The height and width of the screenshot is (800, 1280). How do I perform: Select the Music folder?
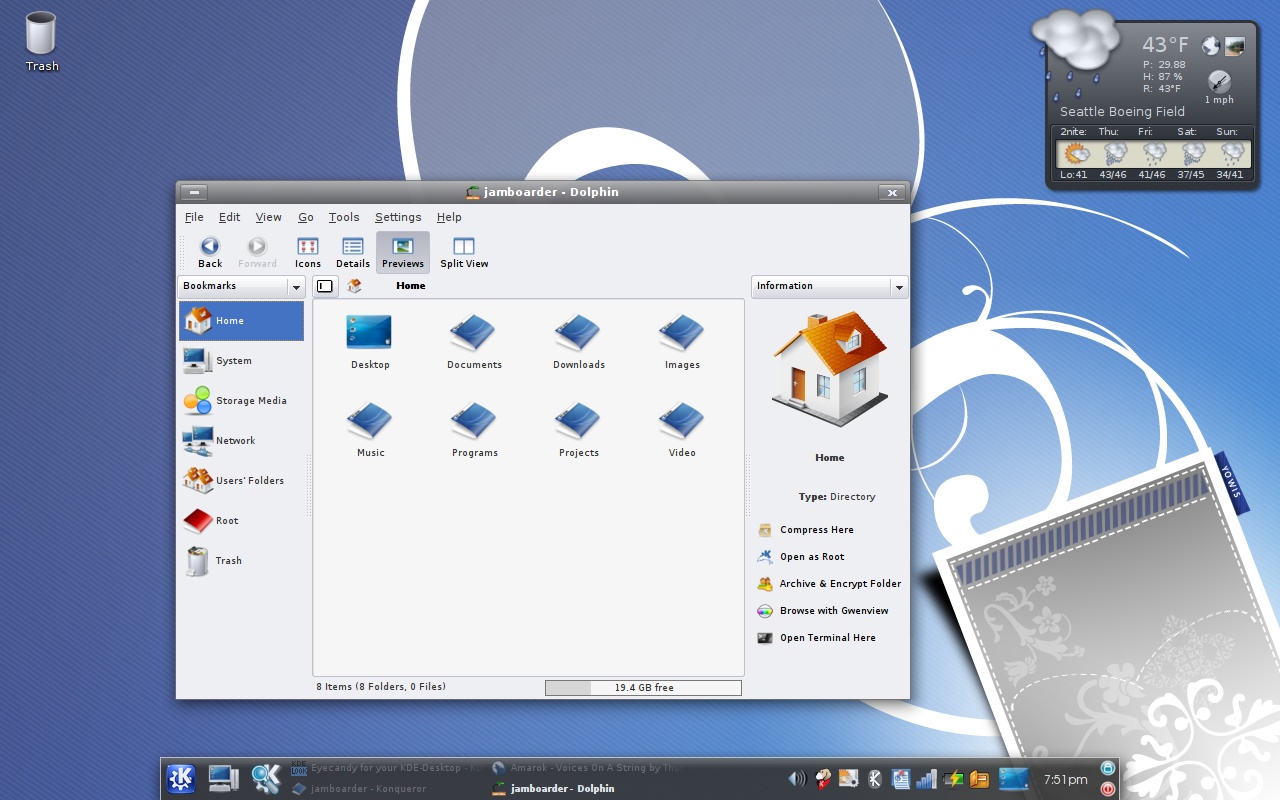tap(370, 428)
